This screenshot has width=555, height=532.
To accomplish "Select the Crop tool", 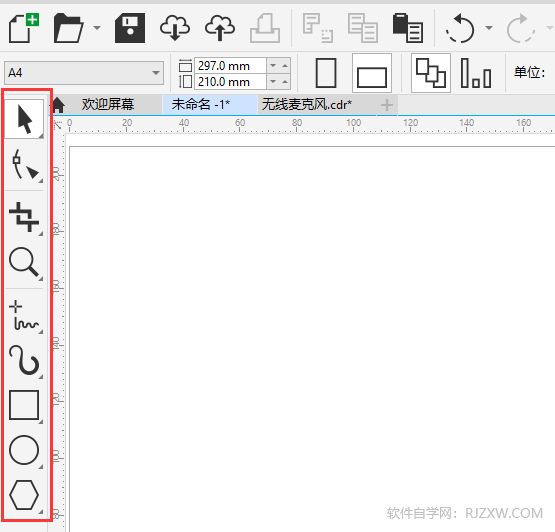I will (x=24, y=217).
